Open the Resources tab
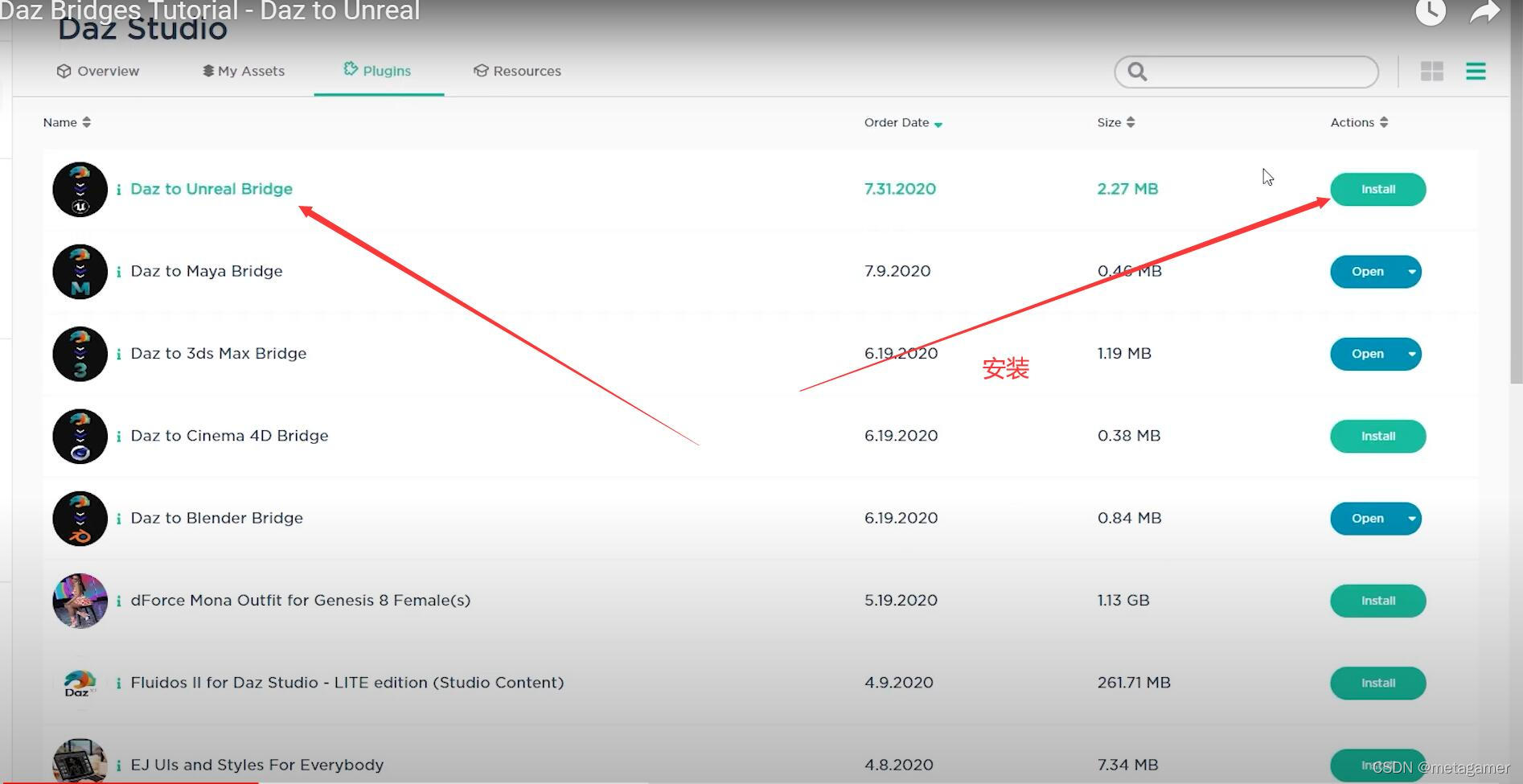Screen dimensions: 1523x784 pos(517,71)
